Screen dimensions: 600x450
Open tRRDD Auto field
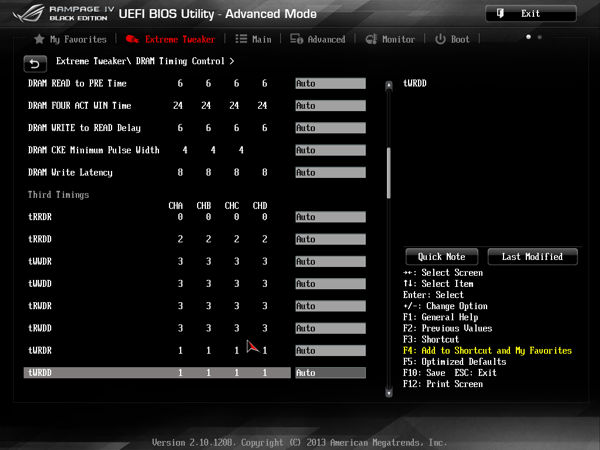331,239
